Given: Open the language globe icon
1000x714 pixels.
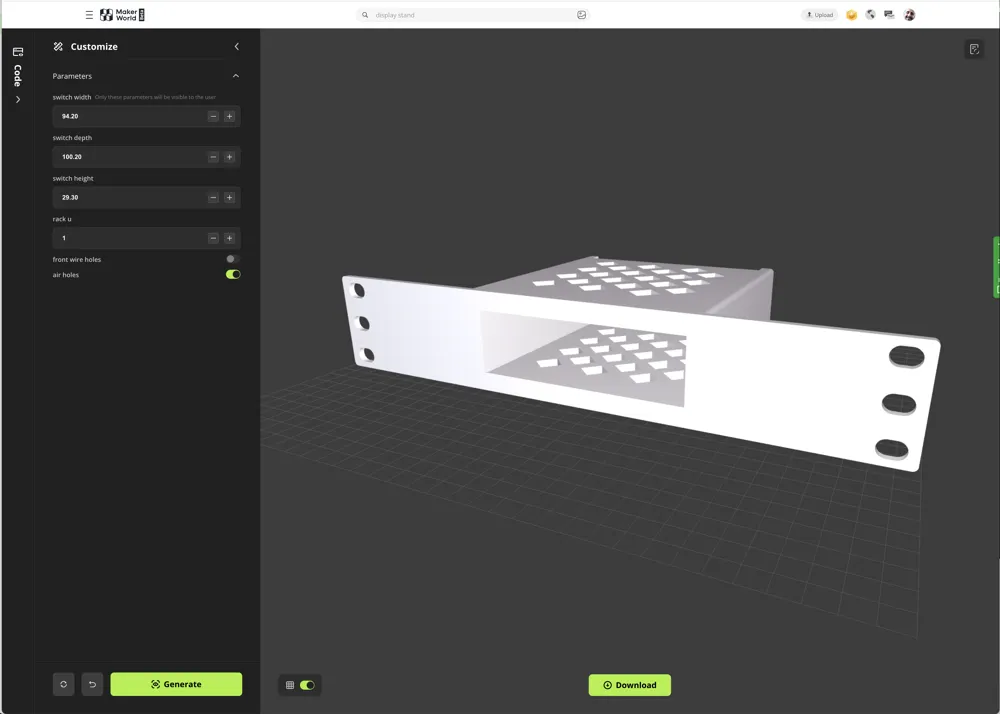Looking at the screenshot, I should coord(870,14).
